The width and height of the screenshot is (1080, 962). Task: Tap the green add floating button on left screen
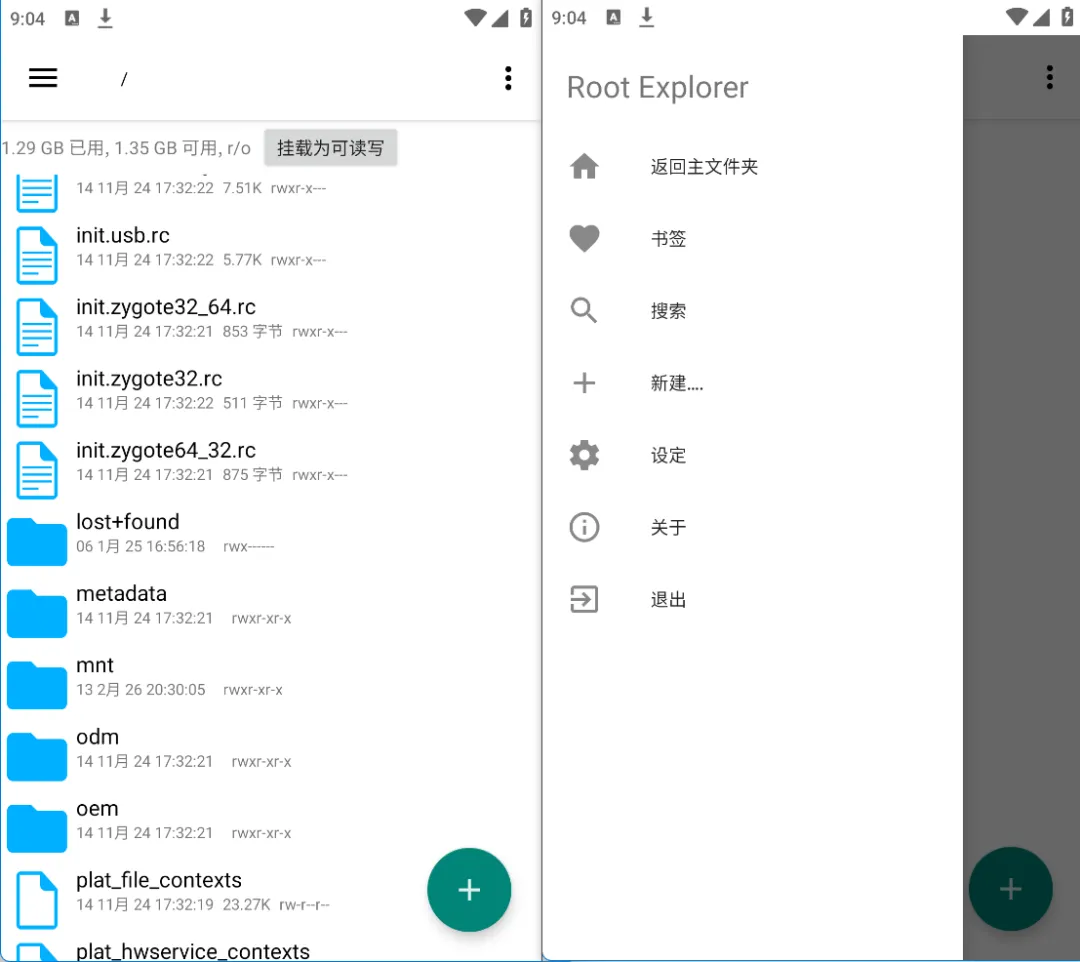click(x=469, y=890)
